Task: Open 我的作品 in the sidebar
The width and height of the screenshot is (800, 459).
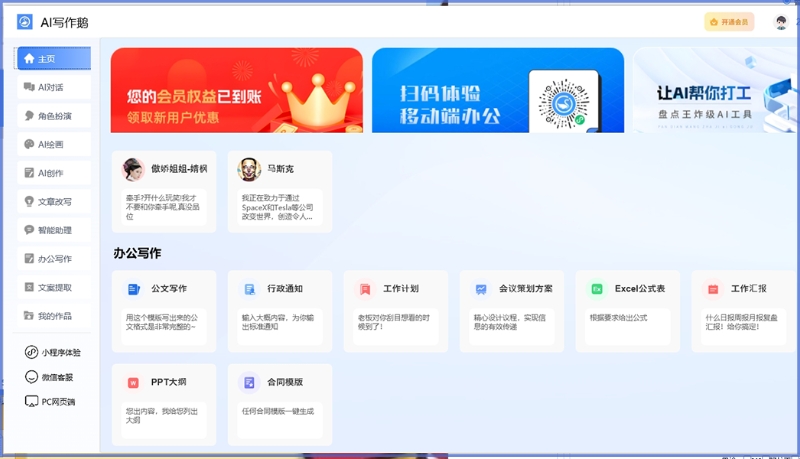Action: tap(54, 316)
